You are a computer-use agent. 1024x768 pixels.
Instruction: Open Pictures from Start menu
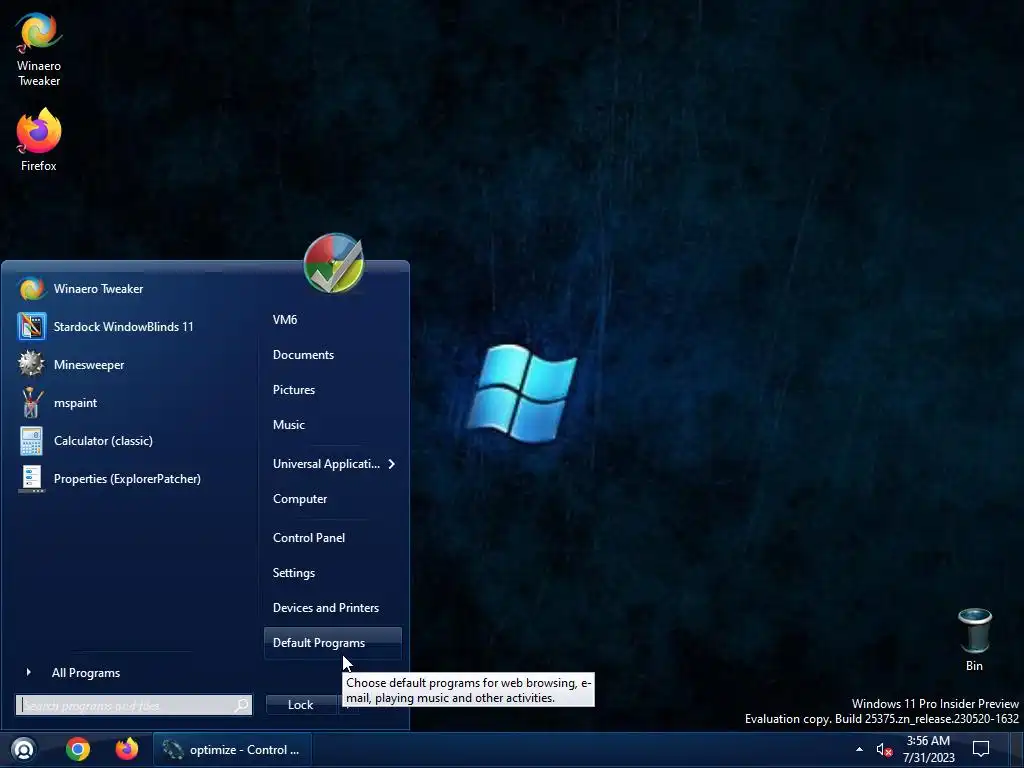332,390
